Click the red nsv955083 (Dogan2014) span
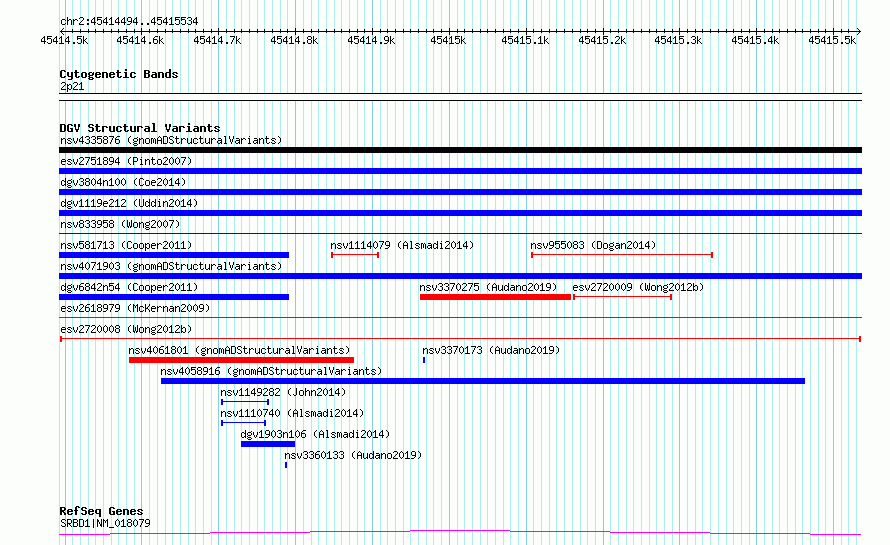Screen dimensions: 890x545 pos(622,255)
